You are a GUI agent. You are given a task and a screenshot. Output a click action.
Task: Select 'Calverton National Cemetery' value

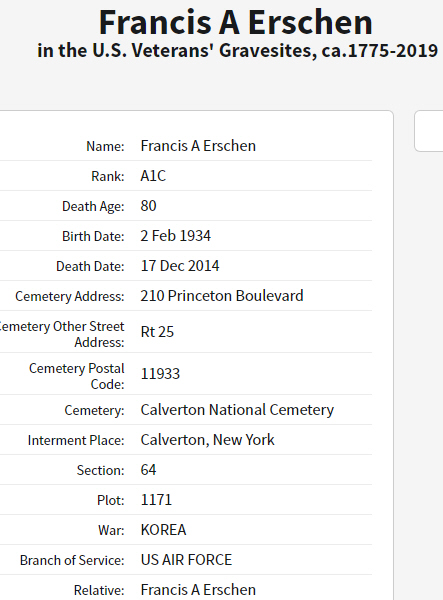237,410
